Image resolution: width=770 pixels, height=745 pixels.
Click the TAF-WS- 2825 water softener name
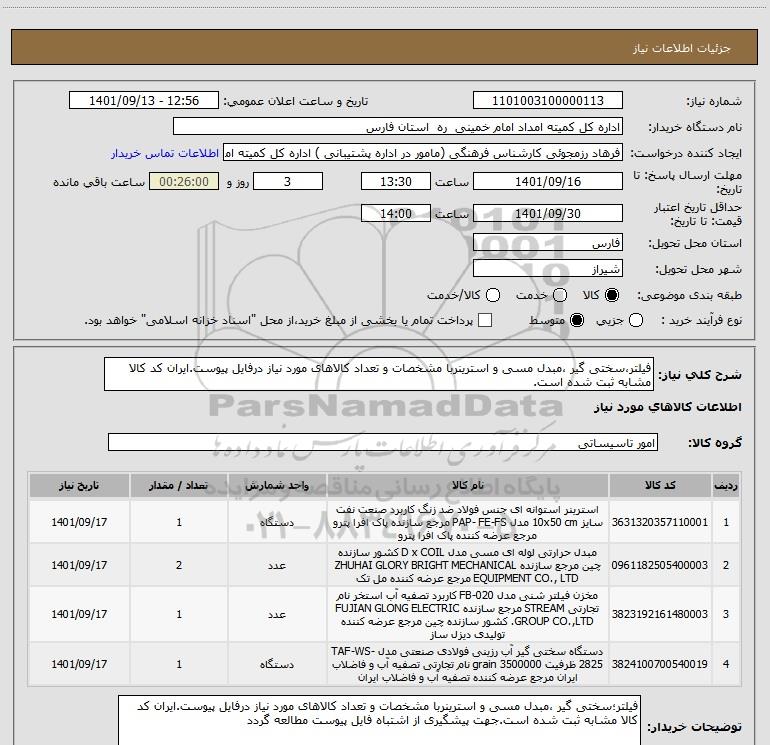(x=468, y=664)
